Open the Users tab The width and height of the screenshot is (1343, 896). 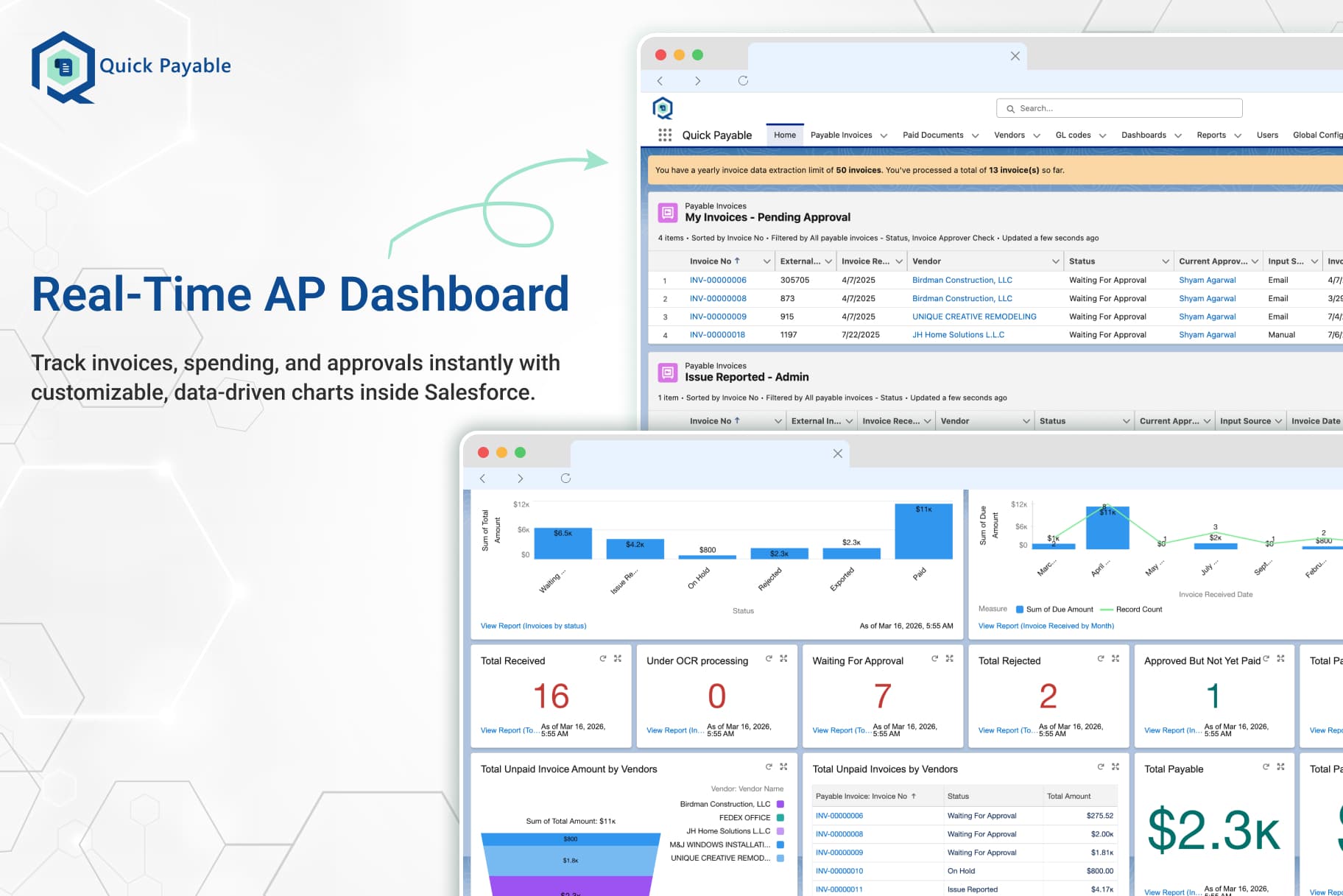[x=1267, y=135]
